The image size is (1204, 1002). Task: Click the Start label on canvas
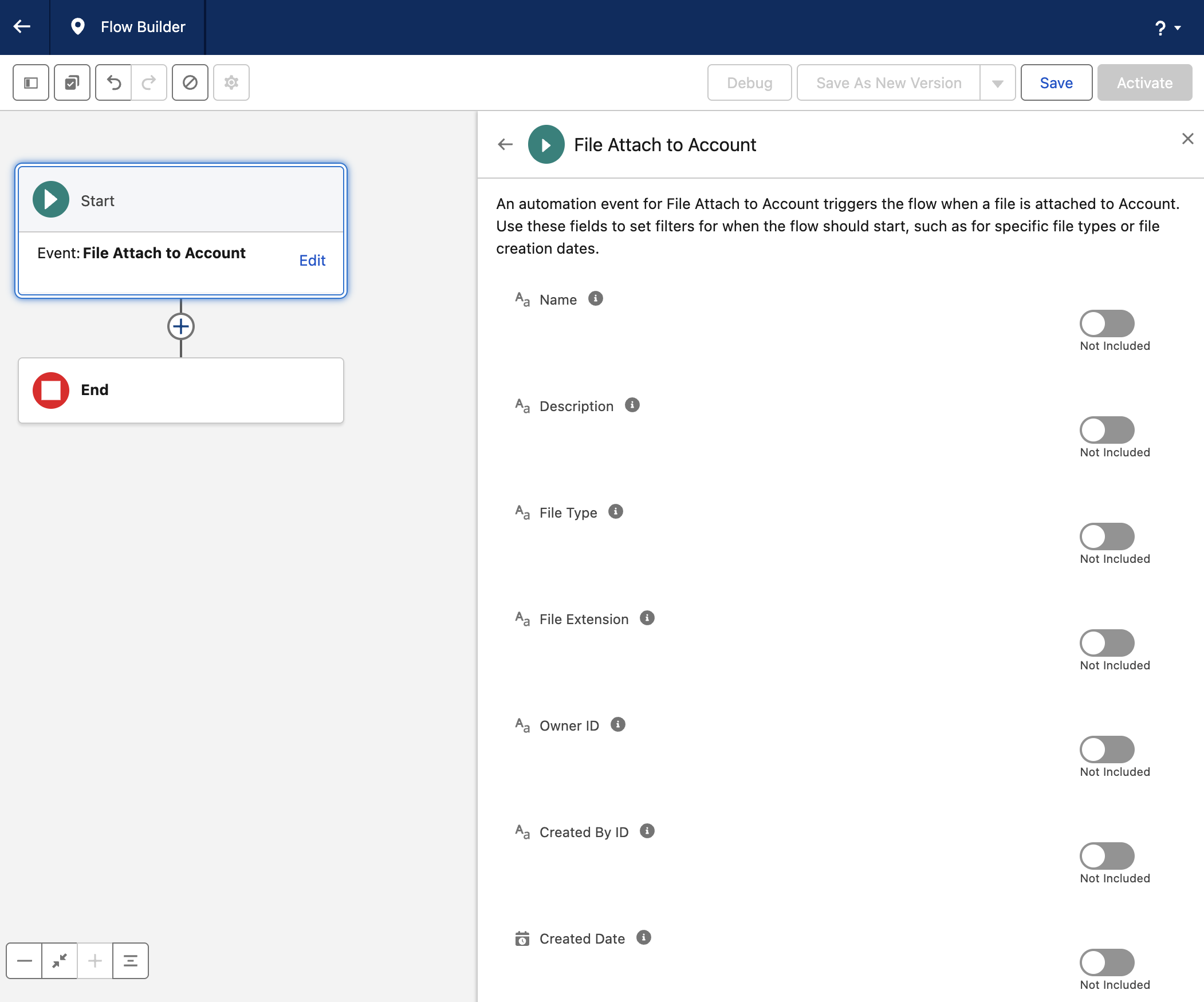coord(97,201)
